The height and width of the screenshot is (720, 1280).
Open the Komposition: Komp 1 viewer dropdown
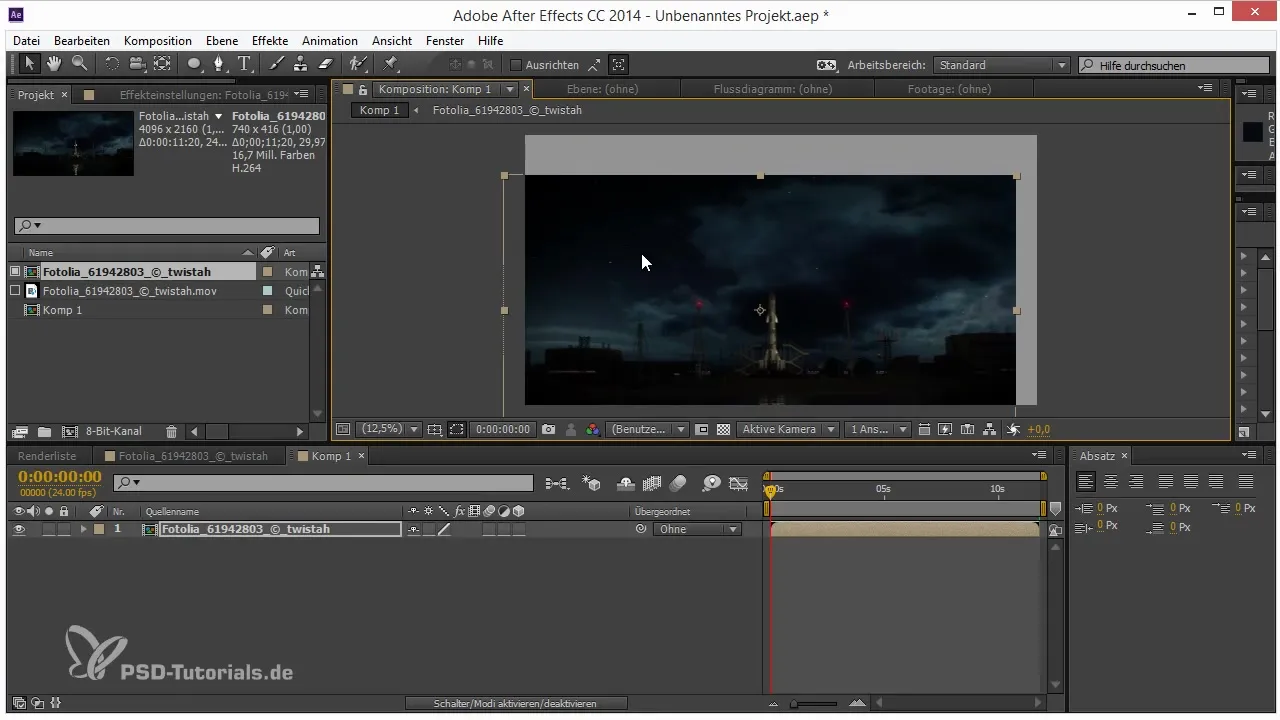[x=510, y=89]
